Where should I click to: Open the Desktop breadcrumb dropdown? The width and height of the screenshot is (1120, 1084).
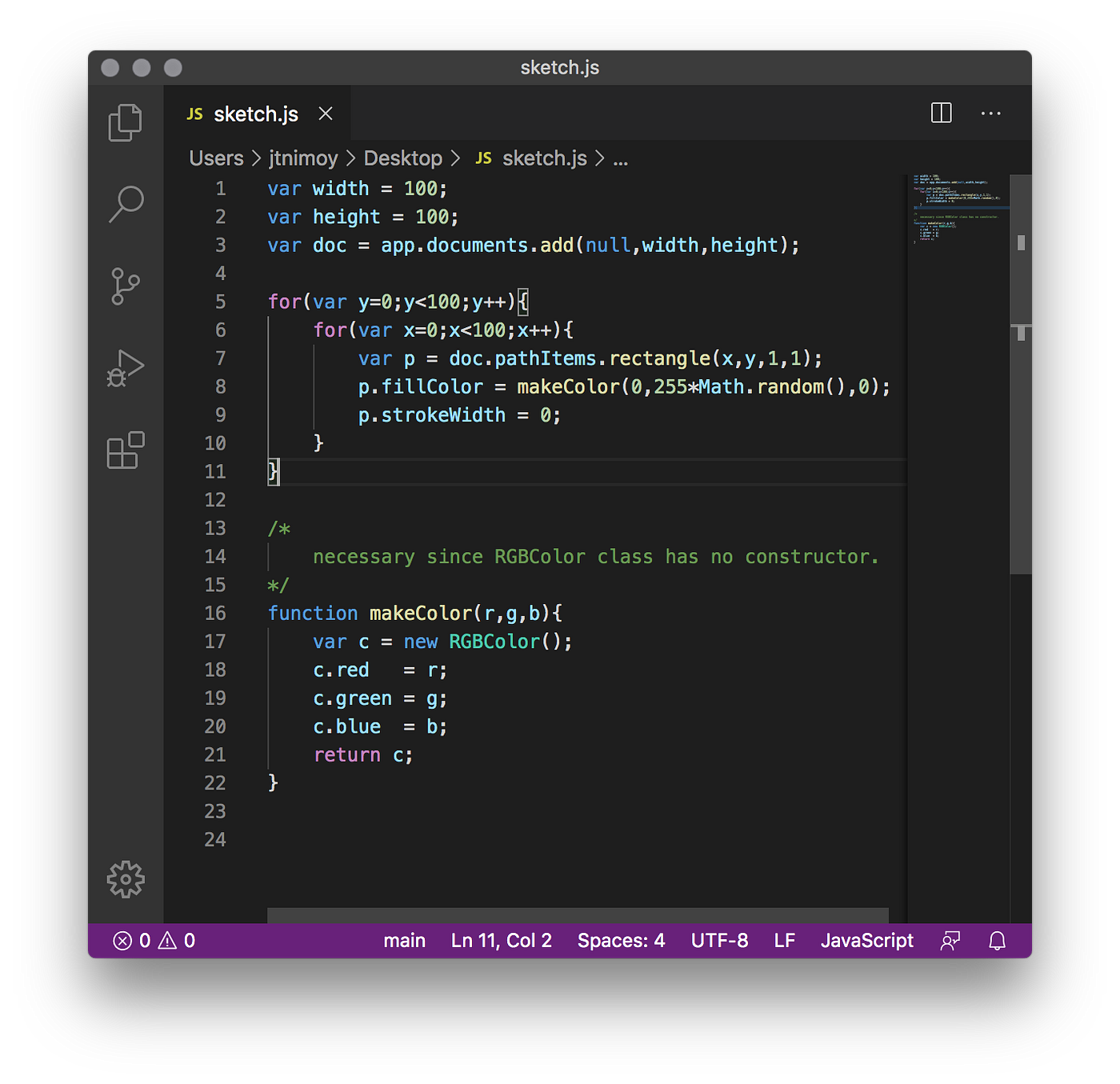click(x=403, y=158)
